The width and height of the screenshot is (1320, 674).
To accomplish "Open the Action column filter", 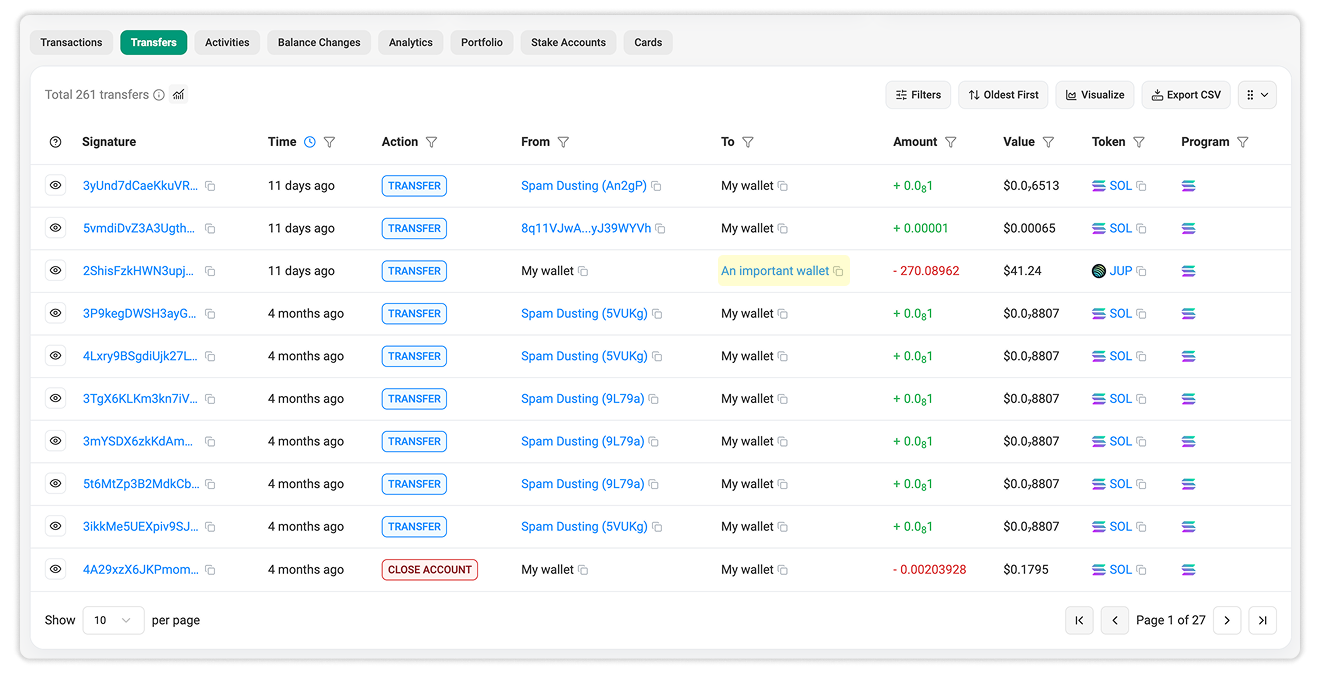I will [x=431, y=142].
